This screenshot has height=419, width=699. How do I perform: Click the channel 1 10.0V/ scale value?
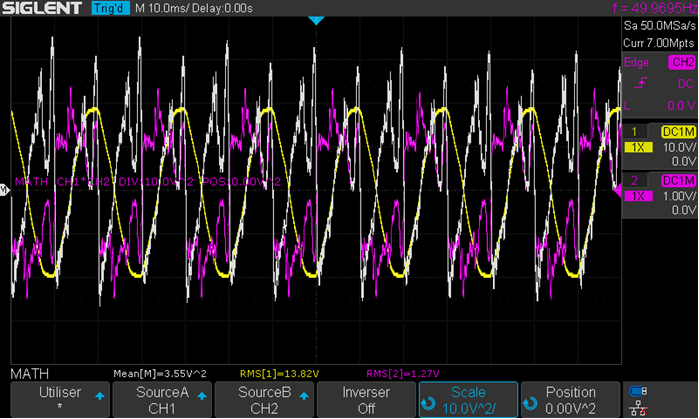click(x=679, y=148)
